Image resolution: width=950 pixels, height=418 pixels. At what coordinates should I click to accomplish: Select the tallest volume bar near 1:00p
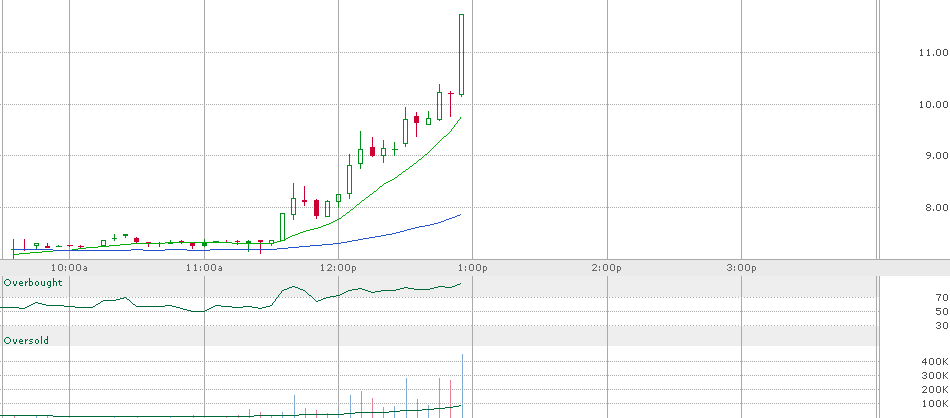462,386
